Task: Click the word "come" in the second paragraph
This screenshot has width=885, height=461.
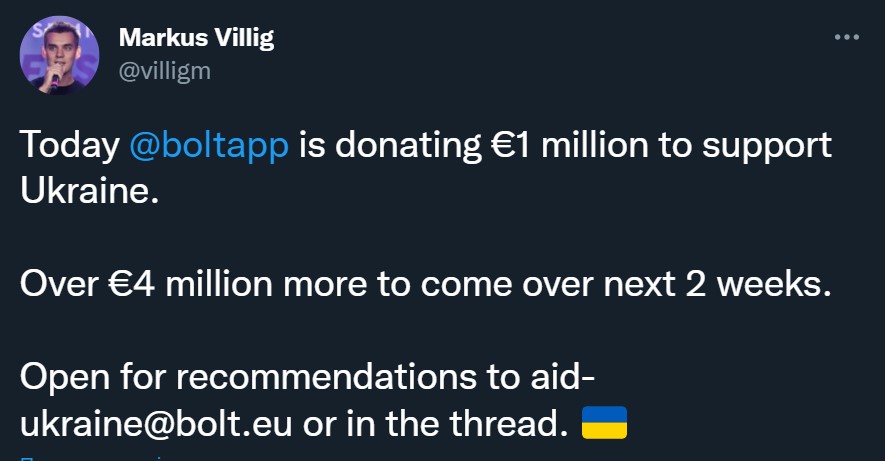Action: [466, 285]
